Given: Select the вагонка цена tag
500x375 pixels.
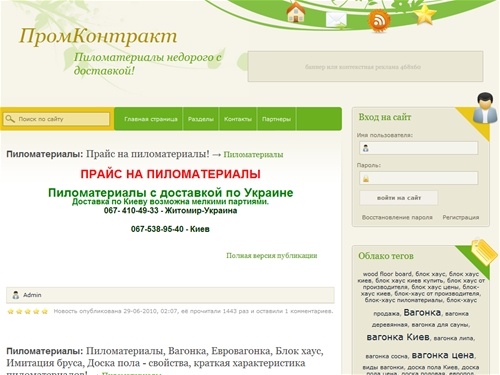Looking at the screenshot, I should click(x=443, y=355).
